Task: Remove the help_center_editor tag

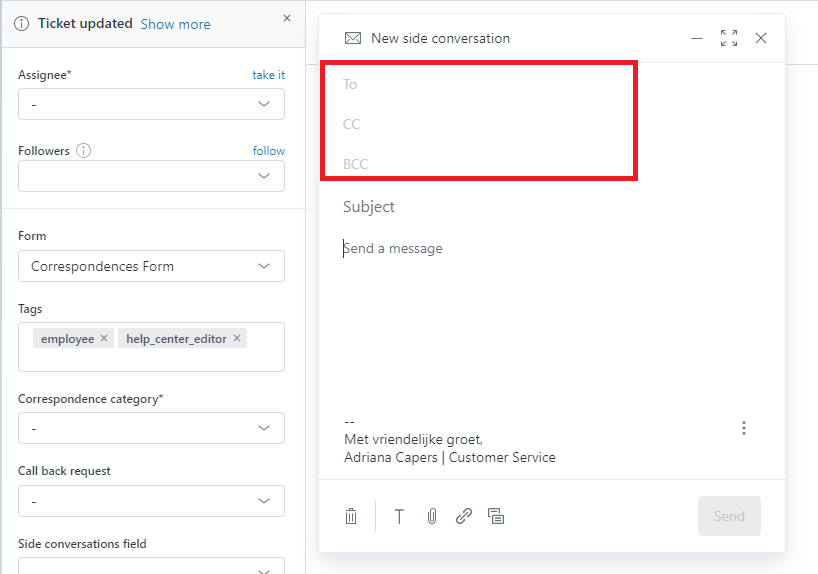Action: [237, 339]
